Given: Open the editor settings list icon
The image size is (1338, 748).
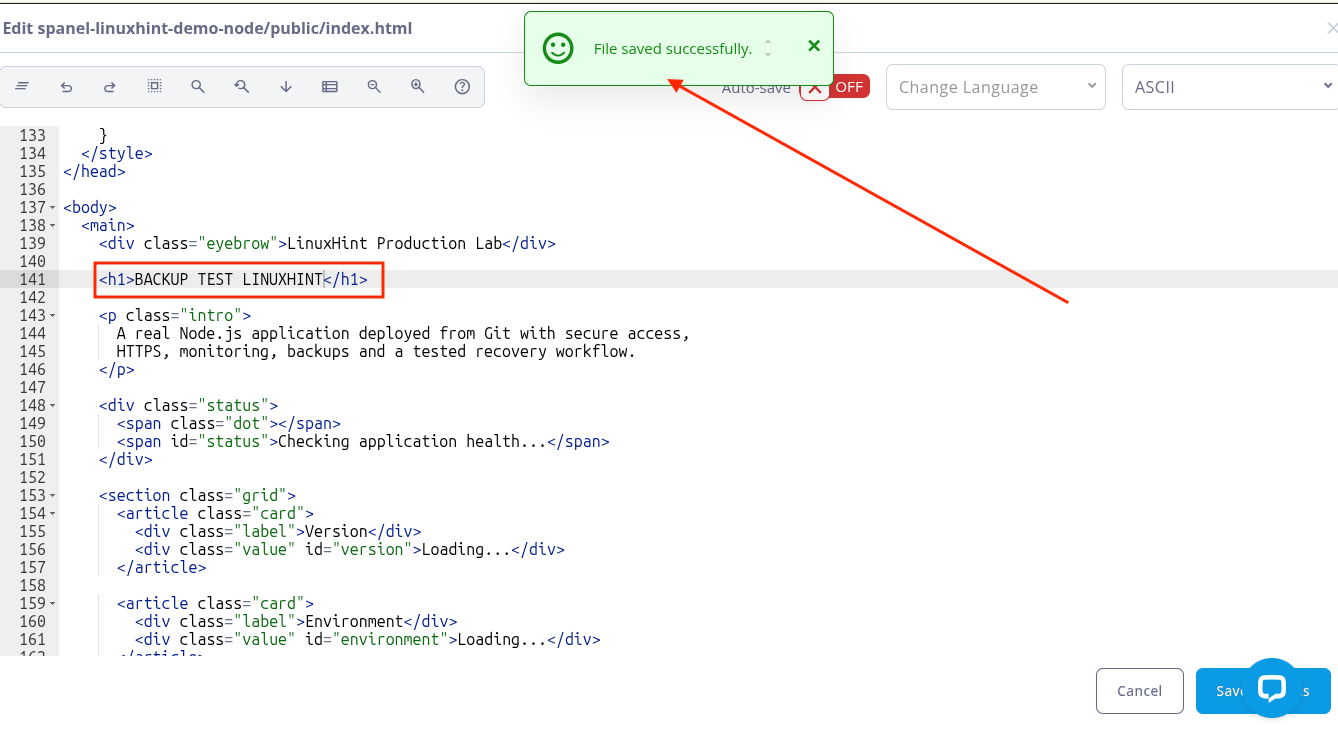Looking at the screenshot, I should (330, 87).
